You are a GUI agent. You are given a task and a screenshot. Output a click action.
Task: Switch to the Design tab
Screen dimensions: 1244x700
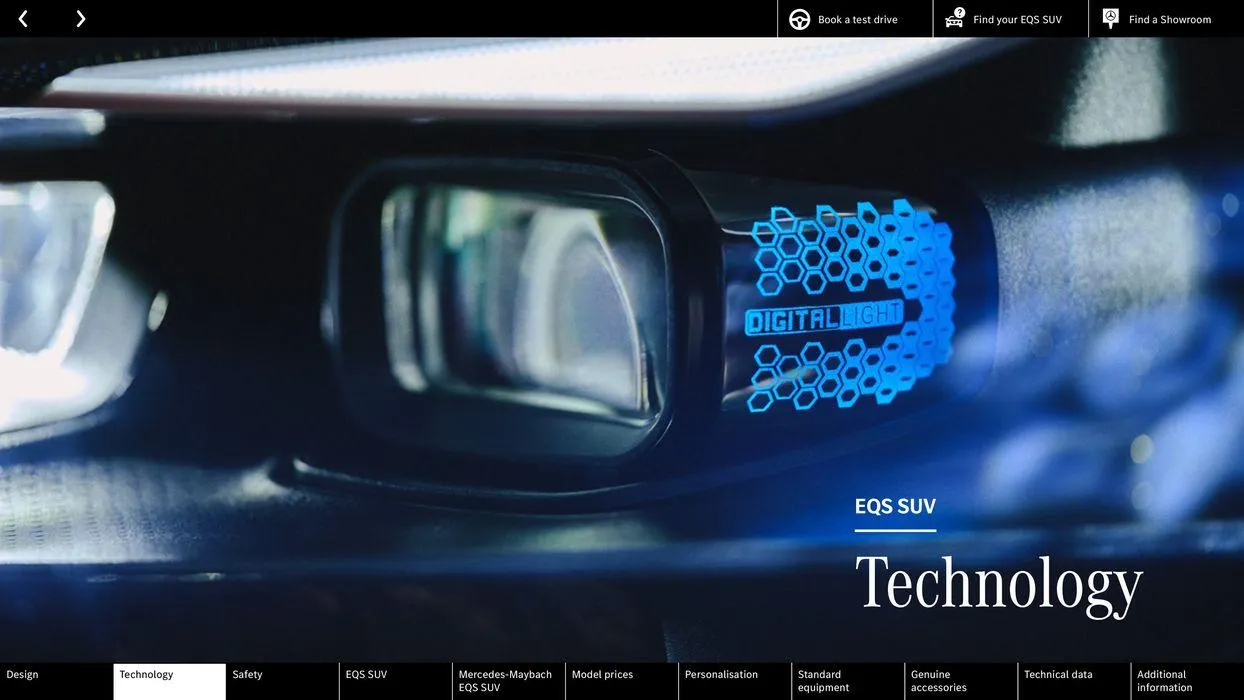coord(56,681)
